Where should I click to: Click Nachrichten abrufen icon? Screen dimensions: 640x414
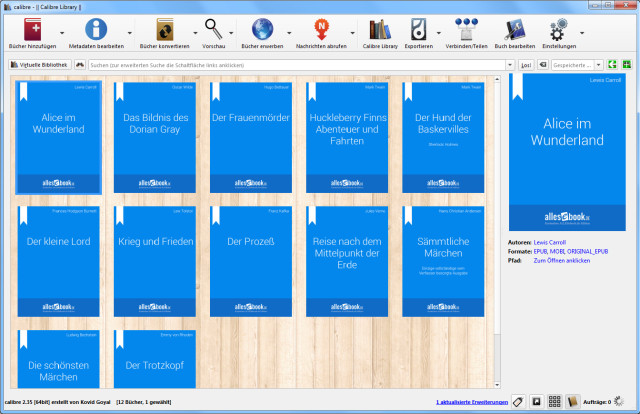click(x=323, y=28)
